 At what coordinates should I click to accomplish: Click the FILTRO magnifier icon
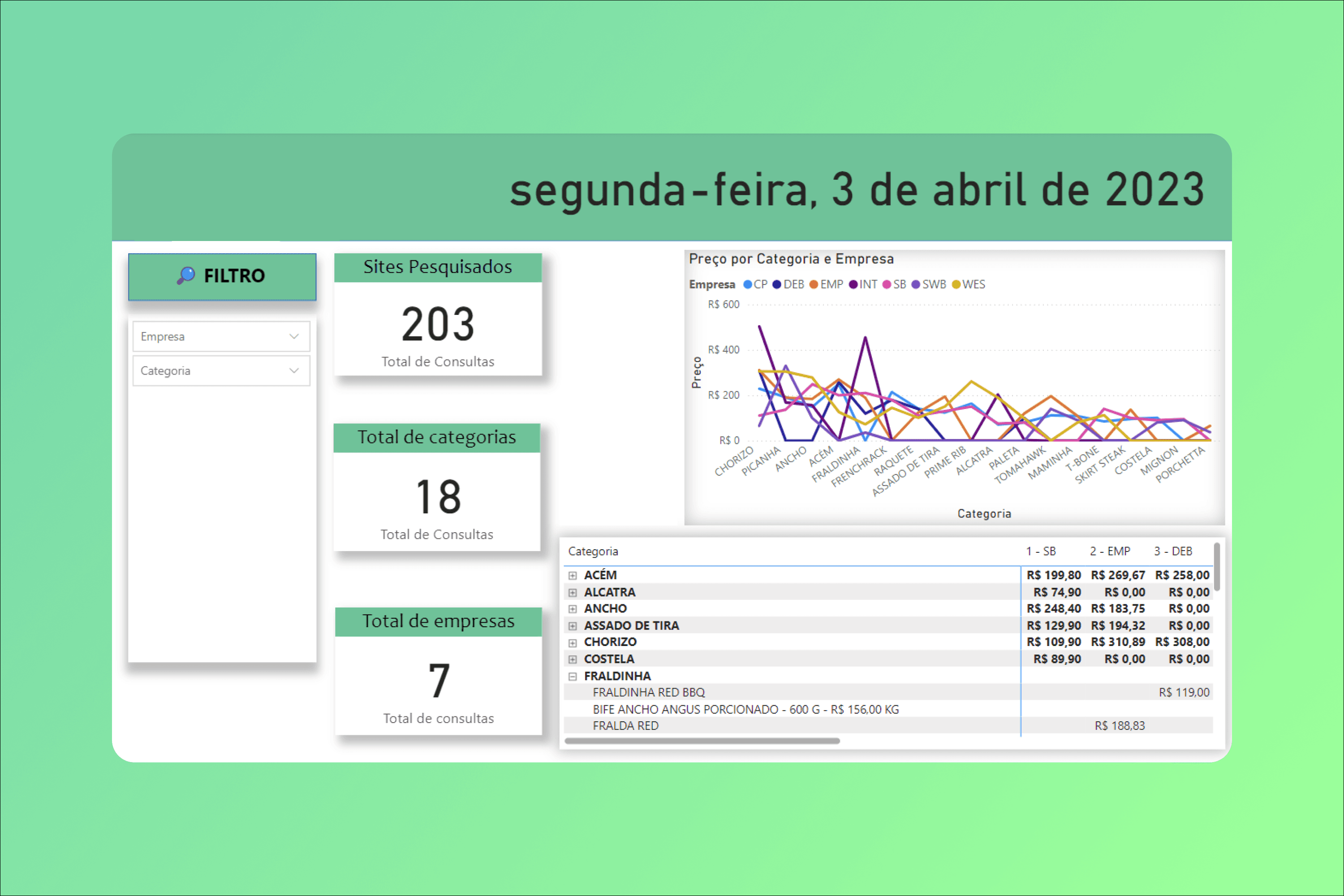[x=186, y=276]
